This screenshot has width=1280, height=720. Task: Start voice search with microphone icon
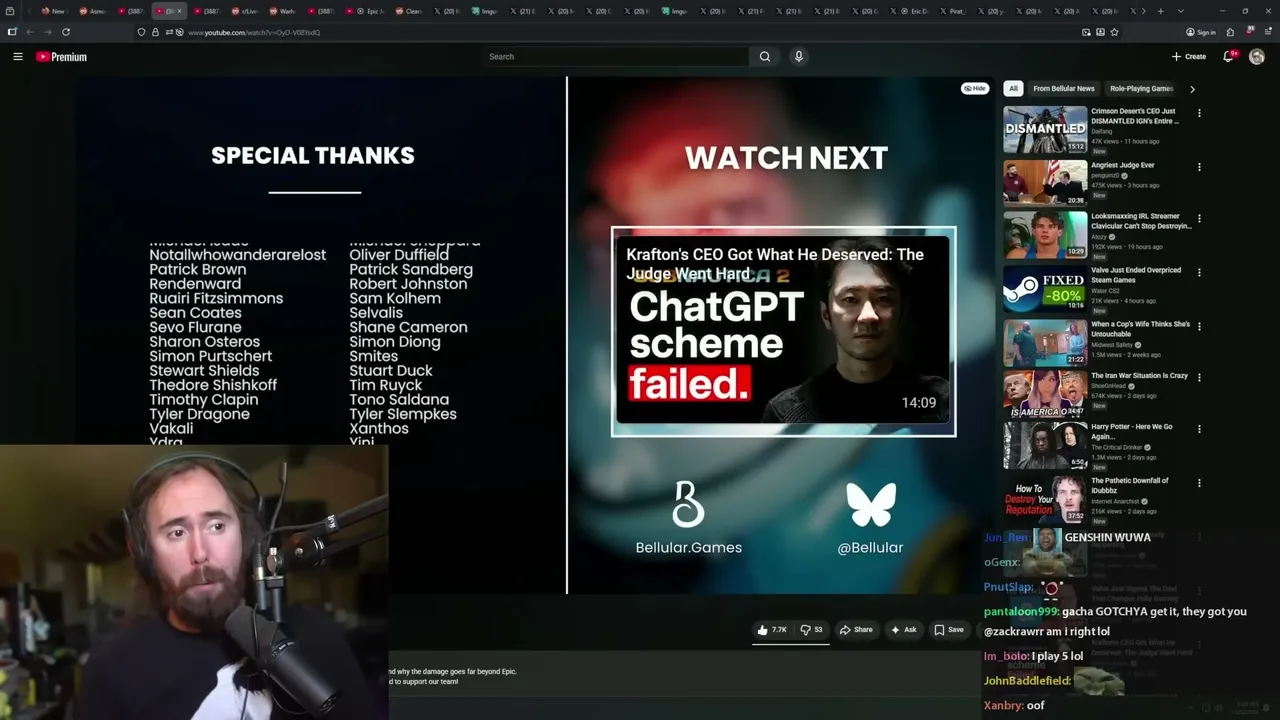[798, 57]
